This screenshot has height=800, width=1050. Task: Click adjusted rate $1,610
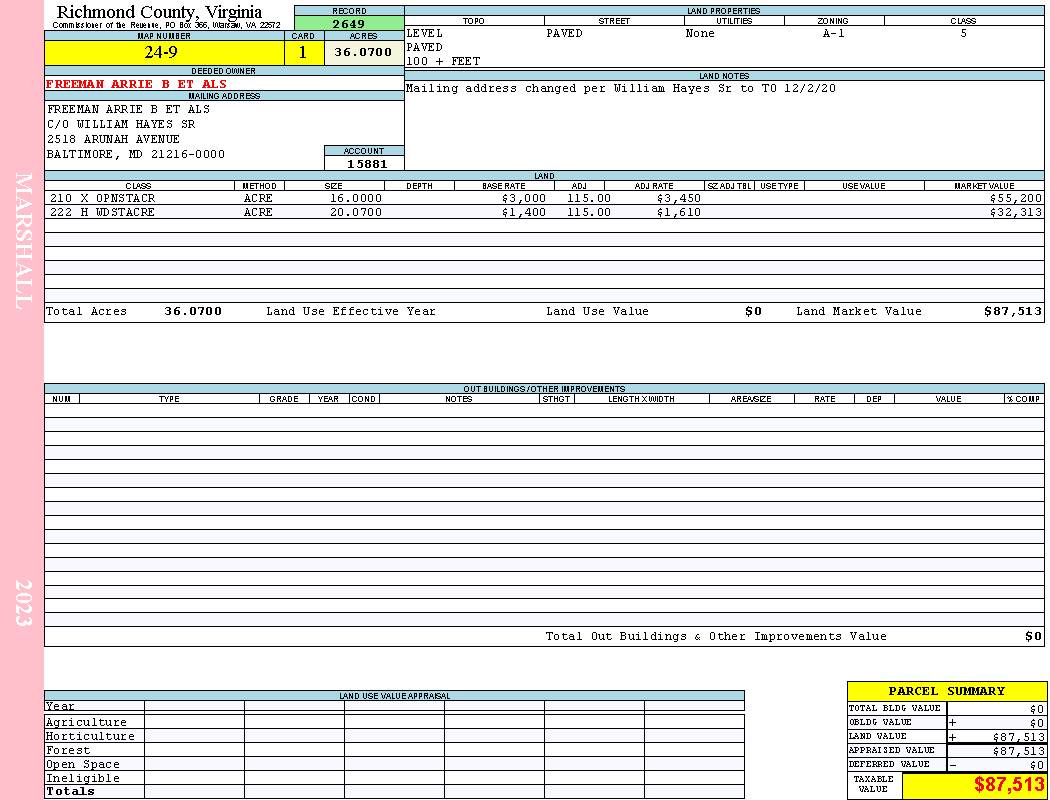(x=678, y=212)
